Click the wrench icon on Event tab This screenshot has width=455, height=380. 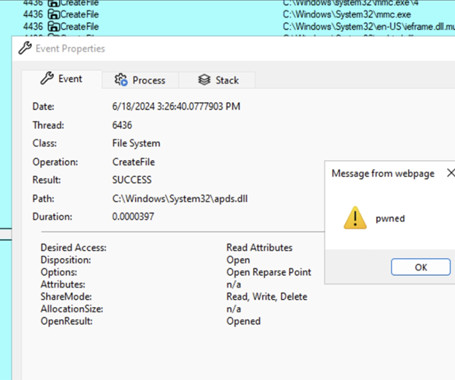(x=47, y=79)
